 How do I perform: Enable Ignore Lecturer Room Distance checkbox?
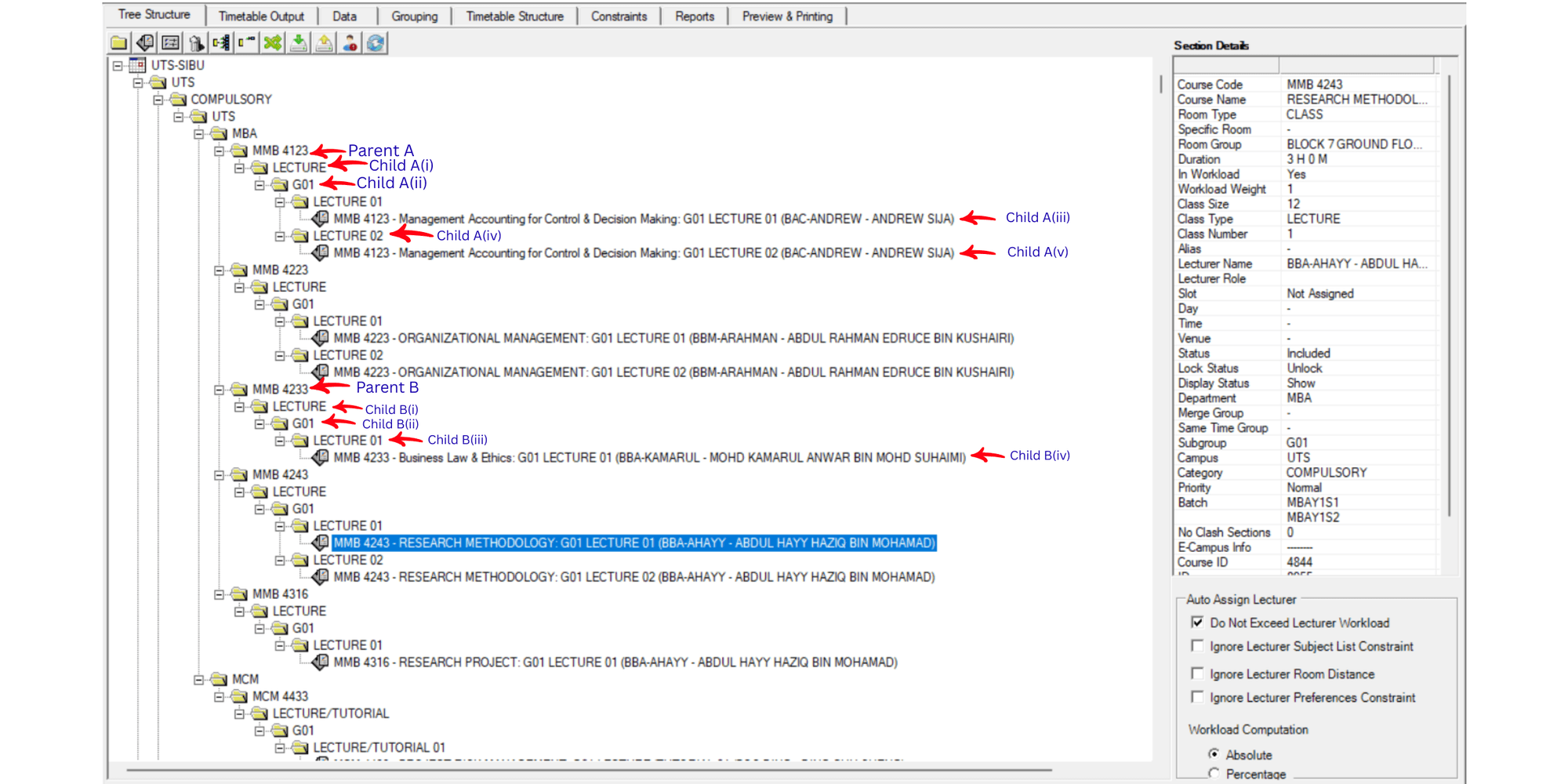1197,673
